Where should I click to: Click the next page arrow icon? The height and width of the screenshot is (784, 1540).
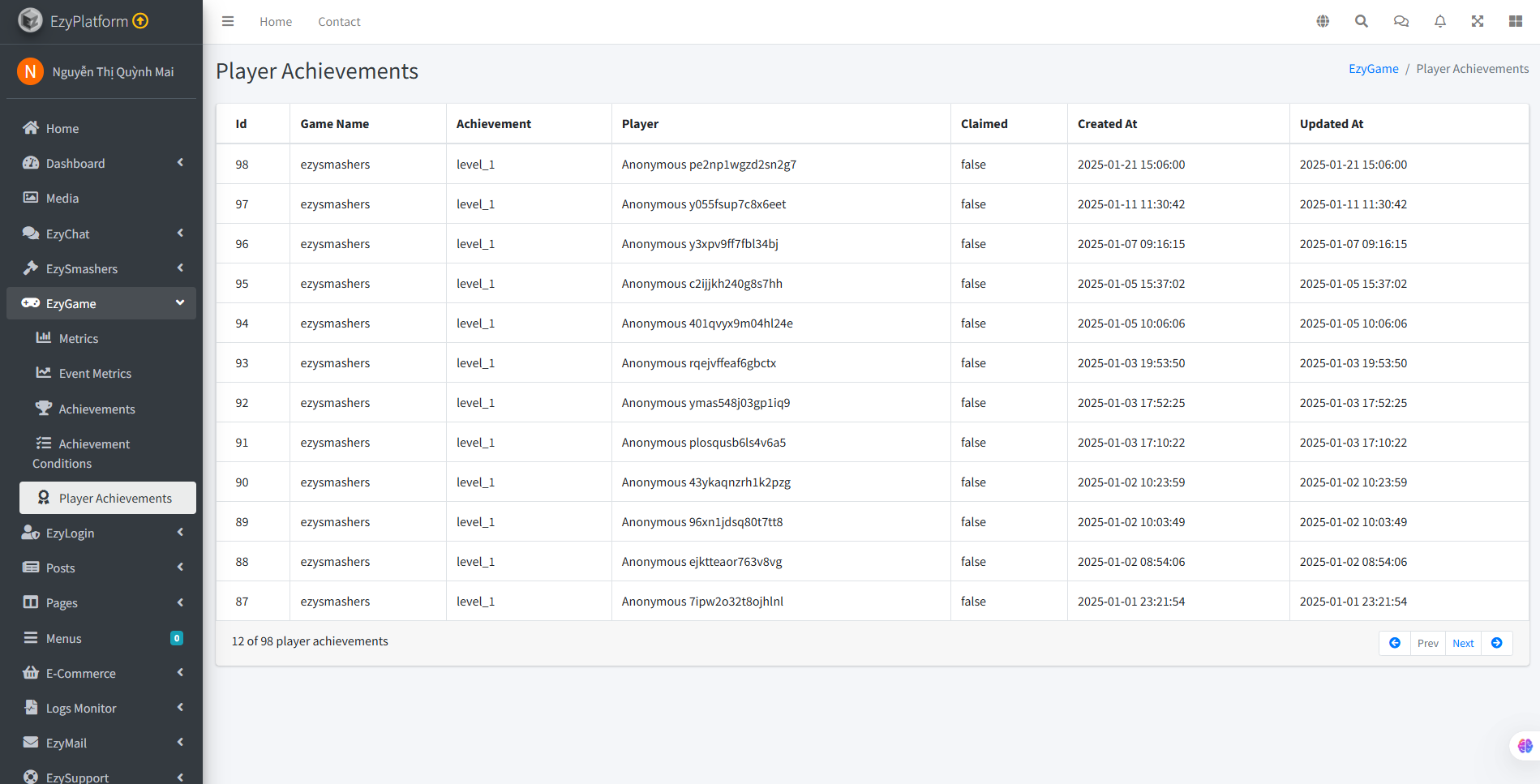click(1497, 643)
